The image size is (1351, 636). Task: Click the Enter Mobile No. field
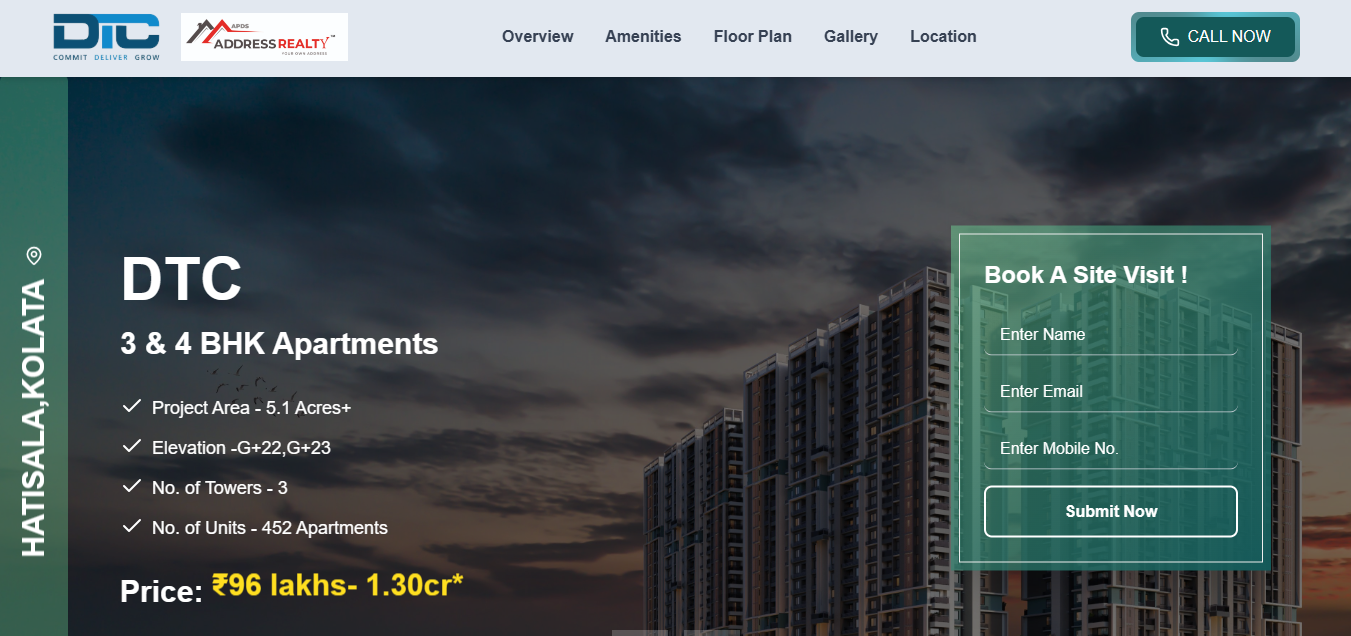point(1110,449)
